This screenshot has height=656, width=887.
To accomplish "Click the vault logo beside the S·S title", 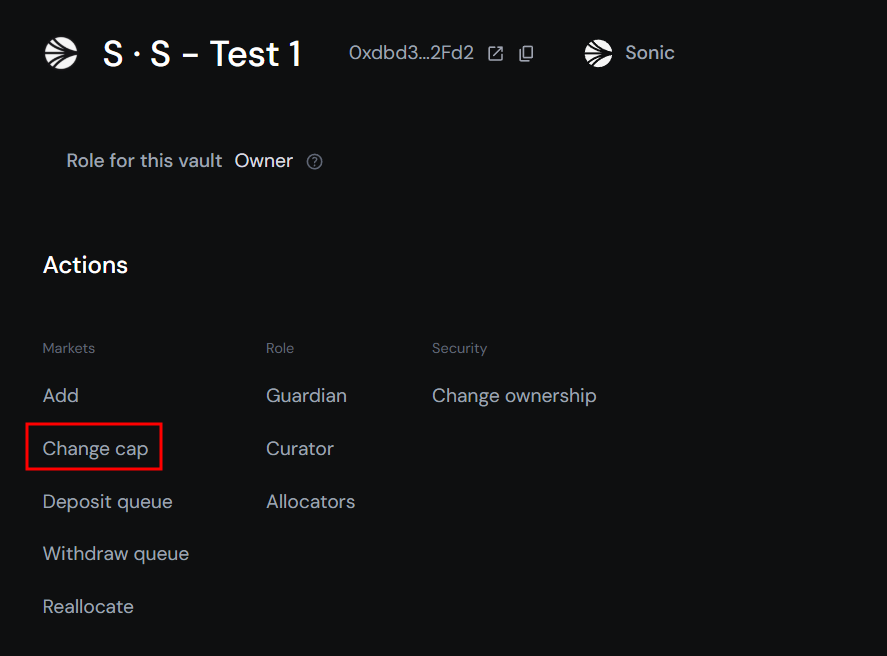I will point(61,53).
